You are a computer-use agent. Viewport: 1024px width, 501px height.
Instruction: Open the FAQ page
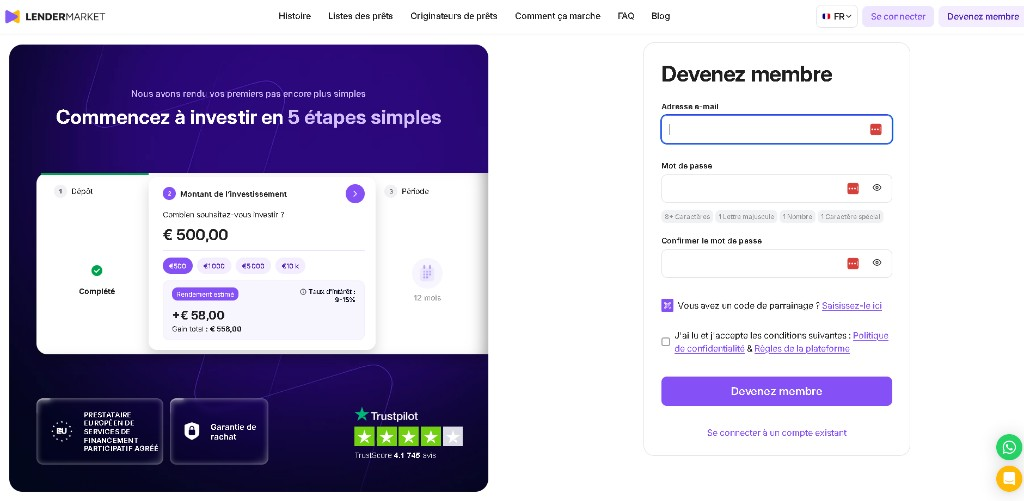pyautogui.click(x=626, y=16)
